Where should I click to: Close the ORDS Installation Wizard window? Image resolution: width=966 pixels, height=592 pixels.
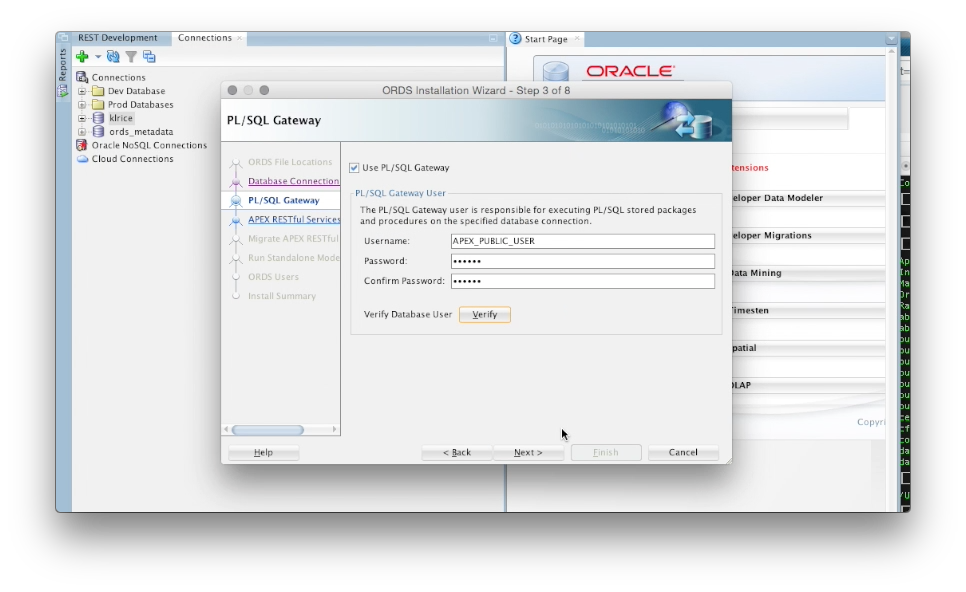click(x=232, y=90)
